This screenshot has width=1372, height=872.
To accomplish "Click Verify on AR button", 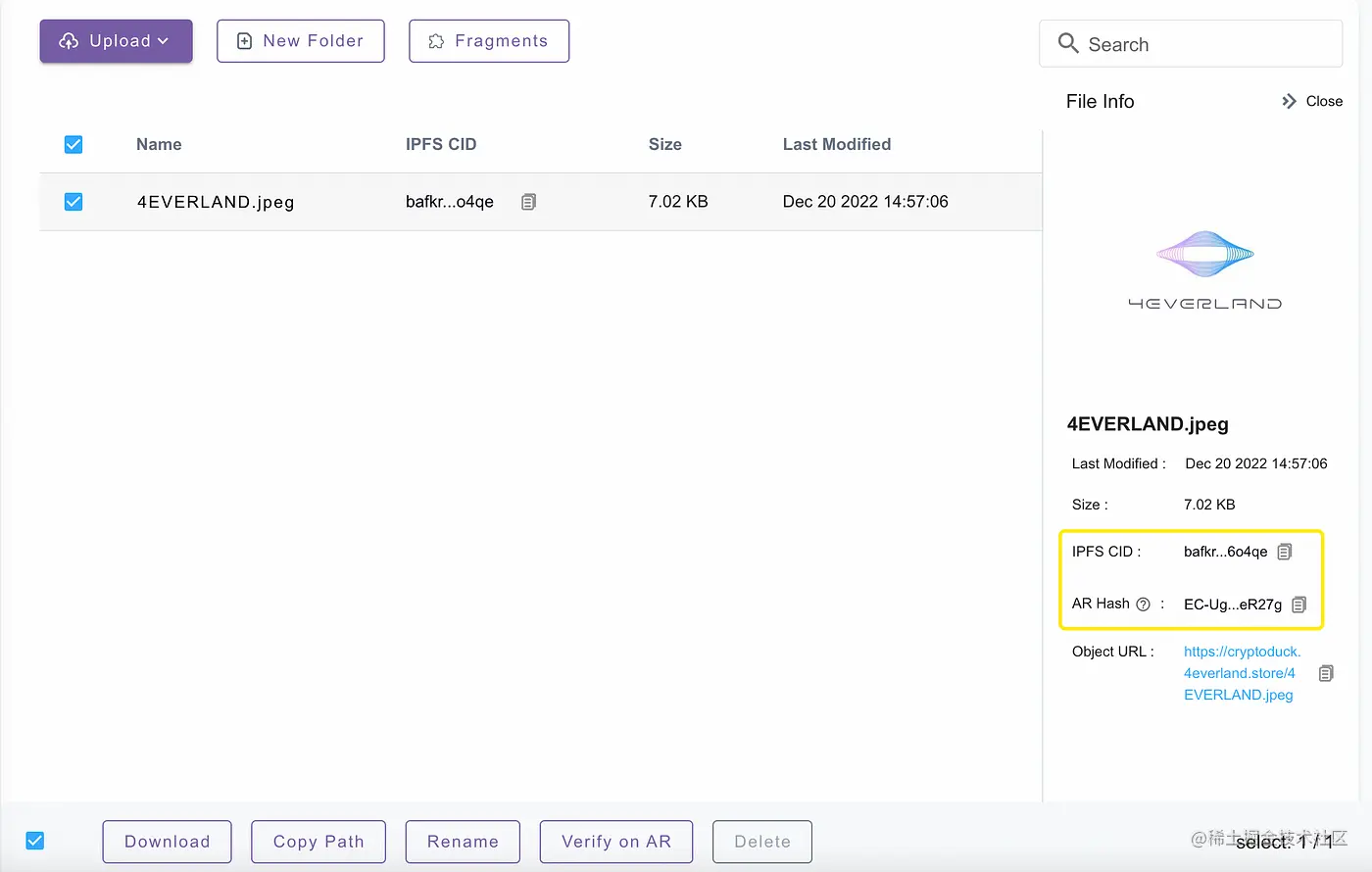I will (616, 842).
